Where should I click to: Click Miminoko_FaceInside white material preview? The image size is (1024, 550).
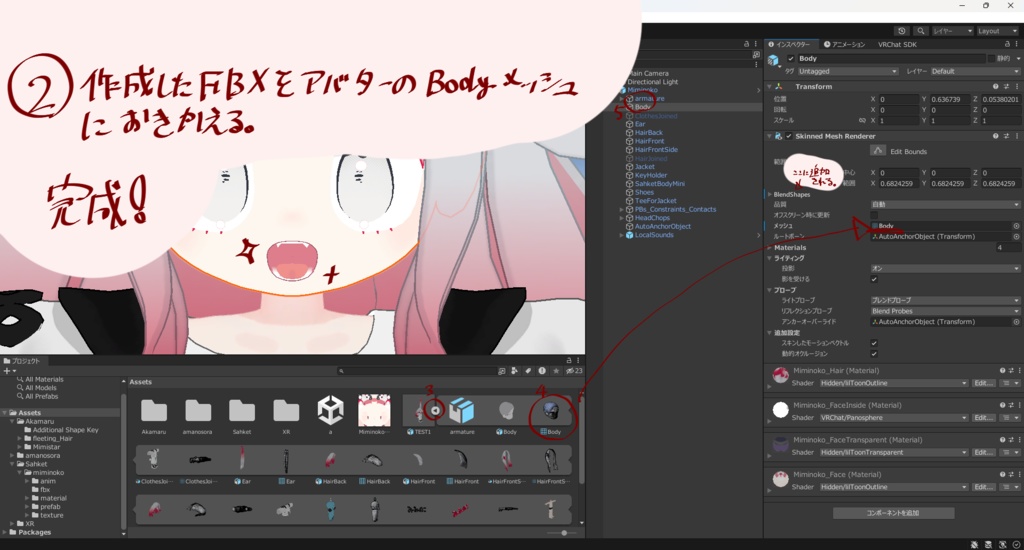780,410
